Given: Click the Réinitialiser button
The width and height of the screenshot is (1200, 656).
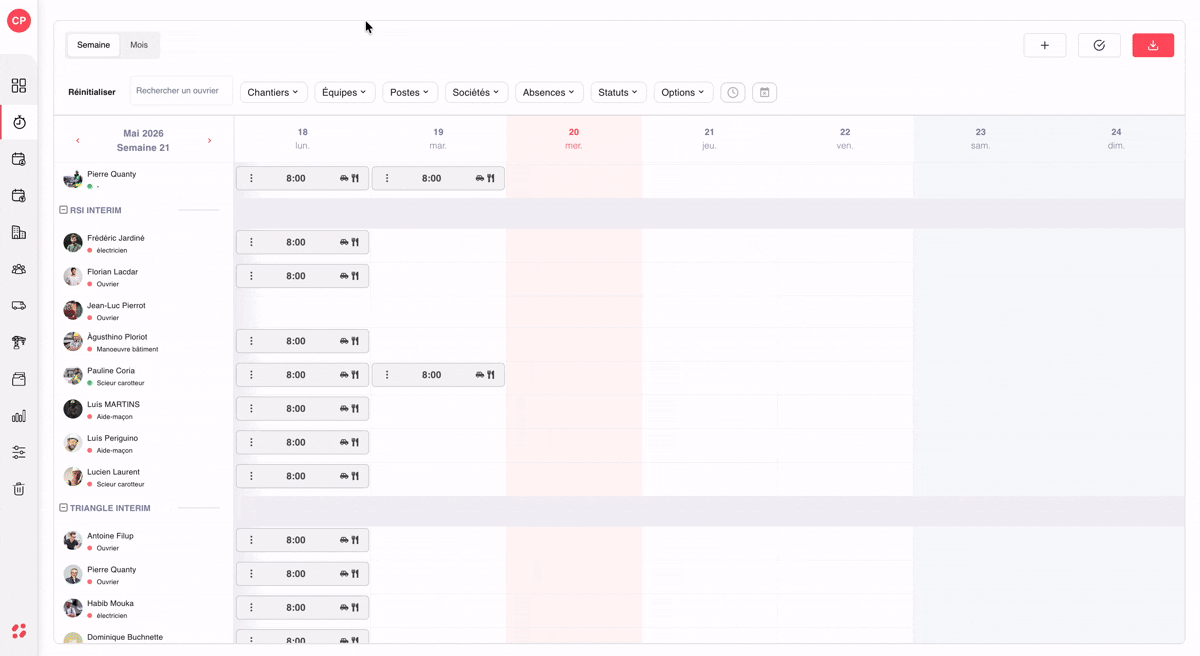Looking at the screenshot, I should (x=92, y=92).
